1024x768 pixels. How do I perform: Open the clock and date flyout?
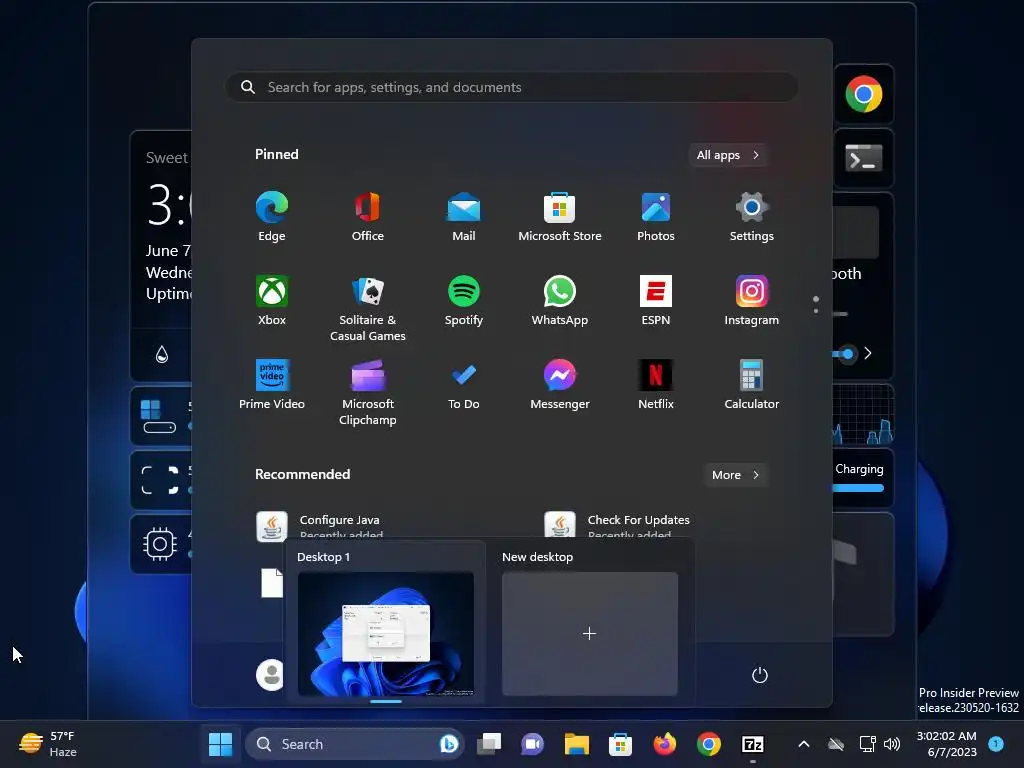click(x=946, y=744)
